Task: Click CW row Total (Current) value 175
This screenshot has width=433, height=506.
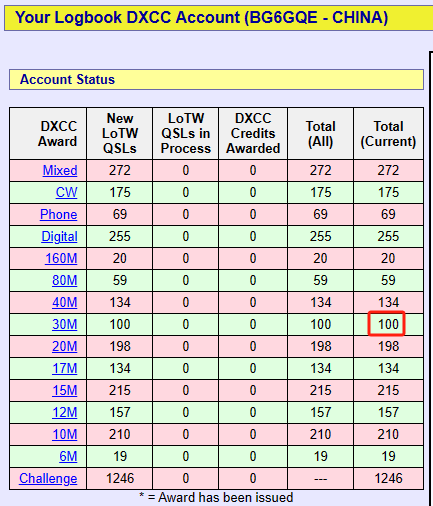Action: point(388,192)
